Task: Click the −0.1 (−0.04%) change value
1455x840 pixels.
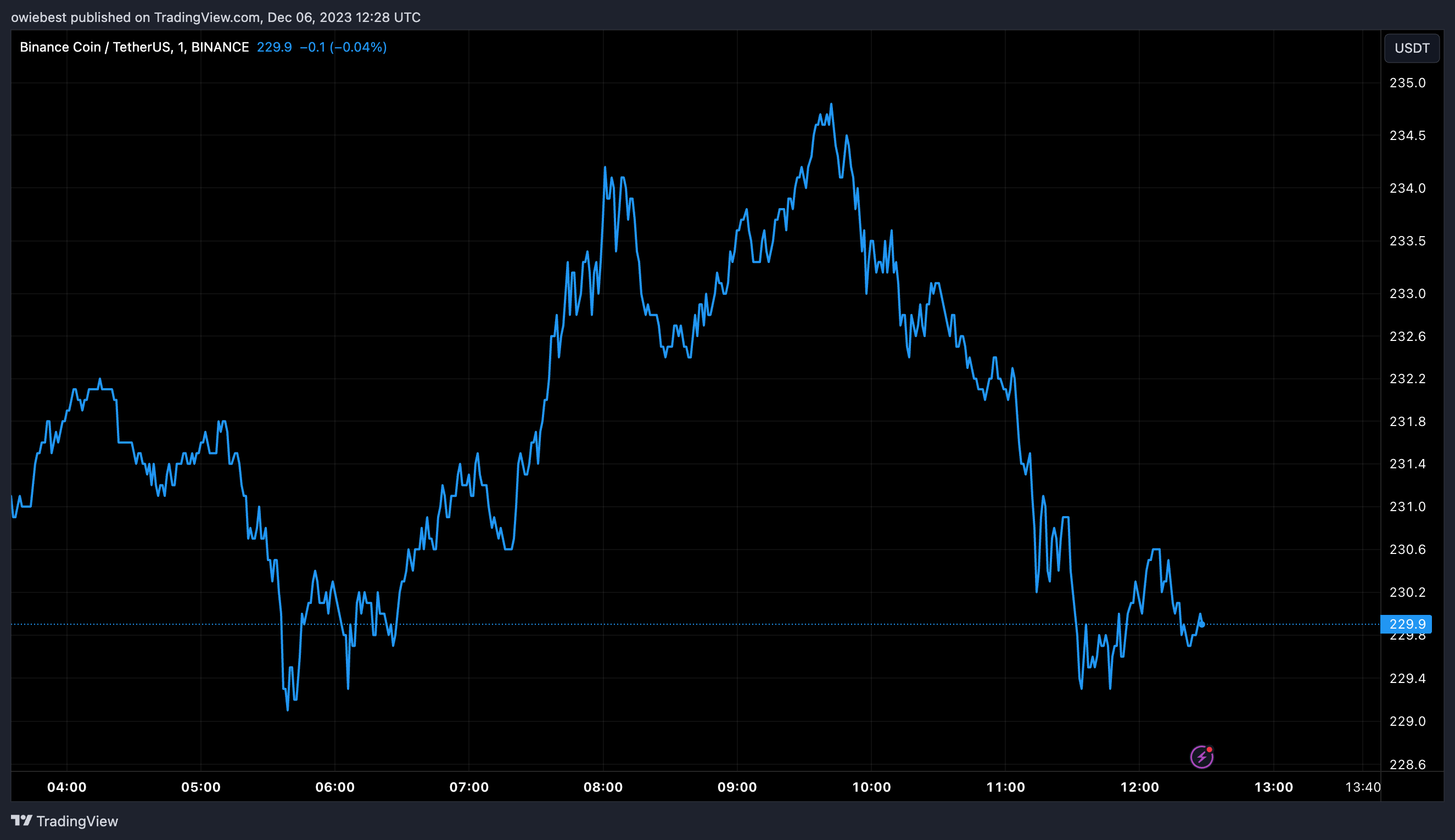Action: click(343, 47)
